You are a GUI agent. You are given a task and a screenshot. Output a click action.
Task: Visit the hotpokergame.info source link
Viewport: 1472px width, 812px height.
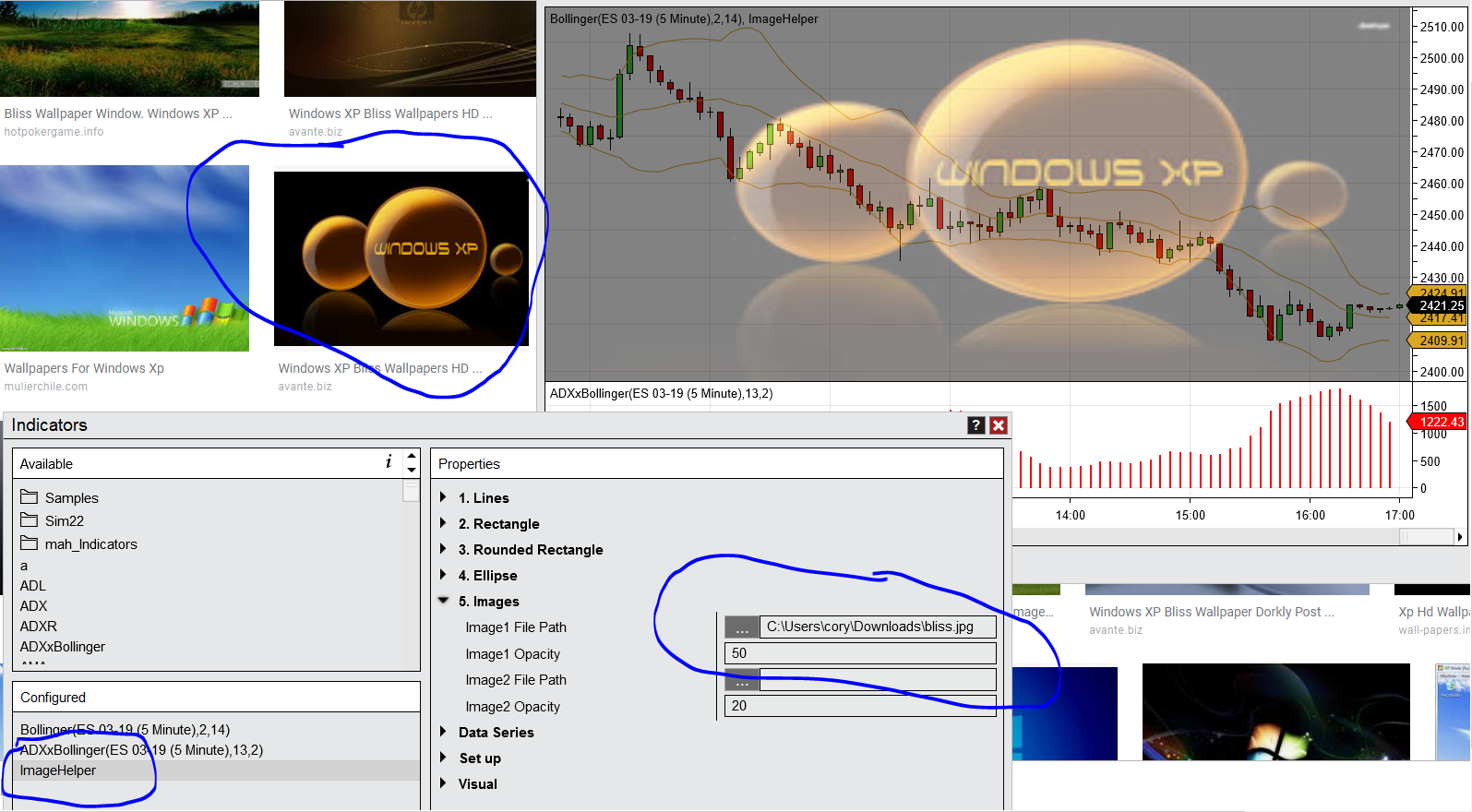coord(54,132)
